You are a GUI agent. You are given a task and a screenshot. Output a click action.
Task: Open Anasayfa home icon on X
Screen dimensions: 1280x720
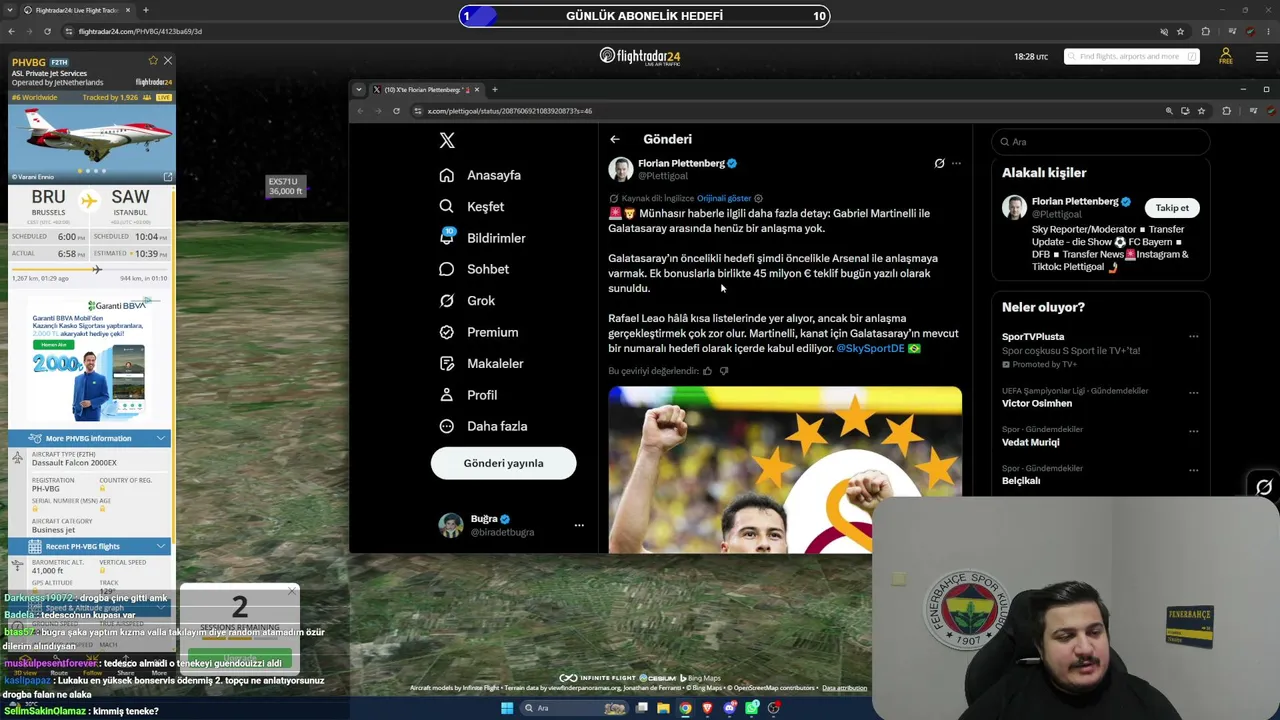click(x=447, y=175)
